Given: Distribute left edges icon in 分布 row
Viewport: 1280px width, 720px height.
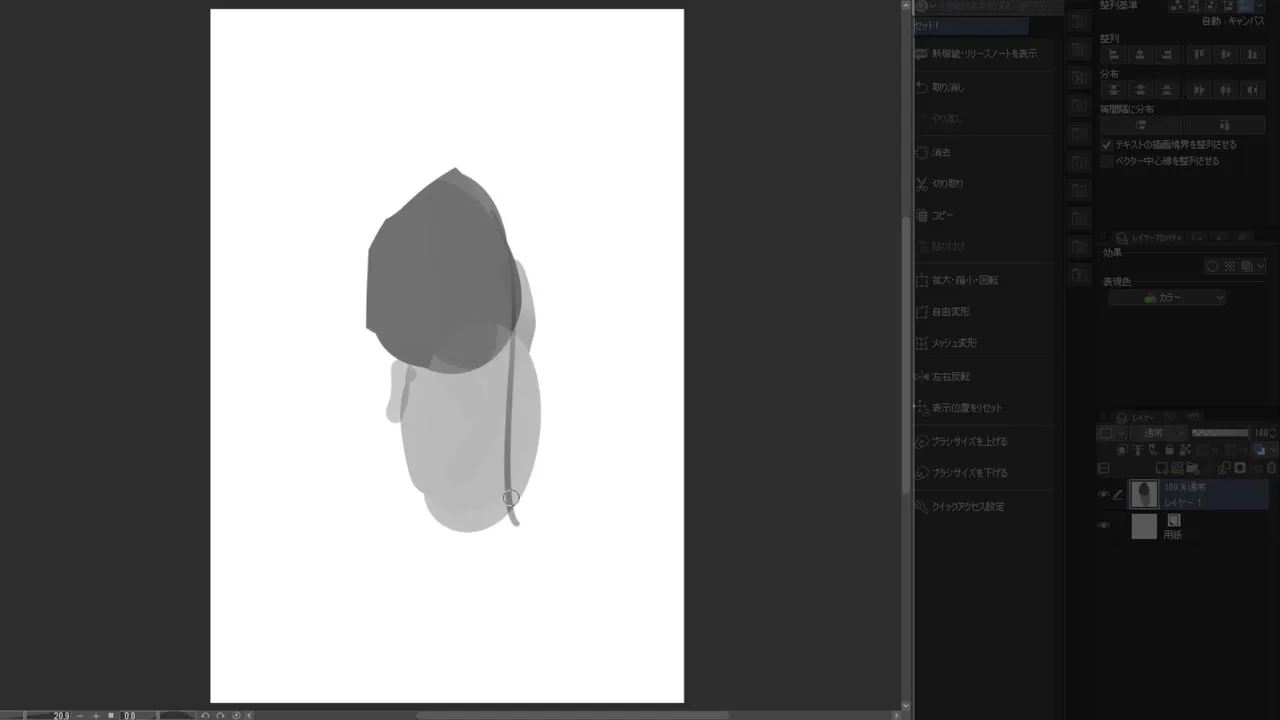Looking at the screenshot, I should click(x=1199, y=90).
